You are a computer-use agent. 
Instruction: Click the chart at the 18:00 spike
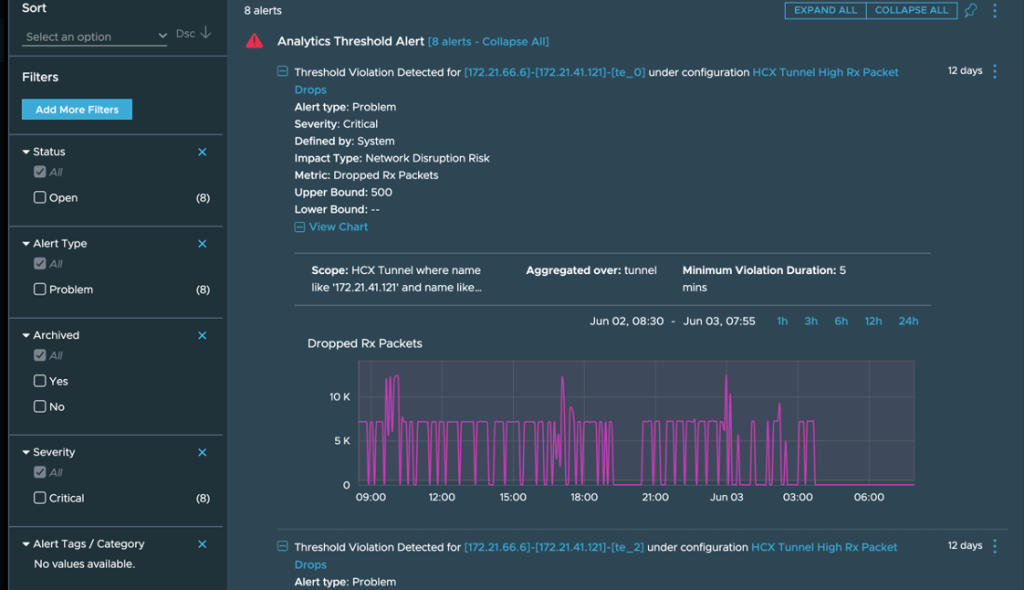pos(563,380)
